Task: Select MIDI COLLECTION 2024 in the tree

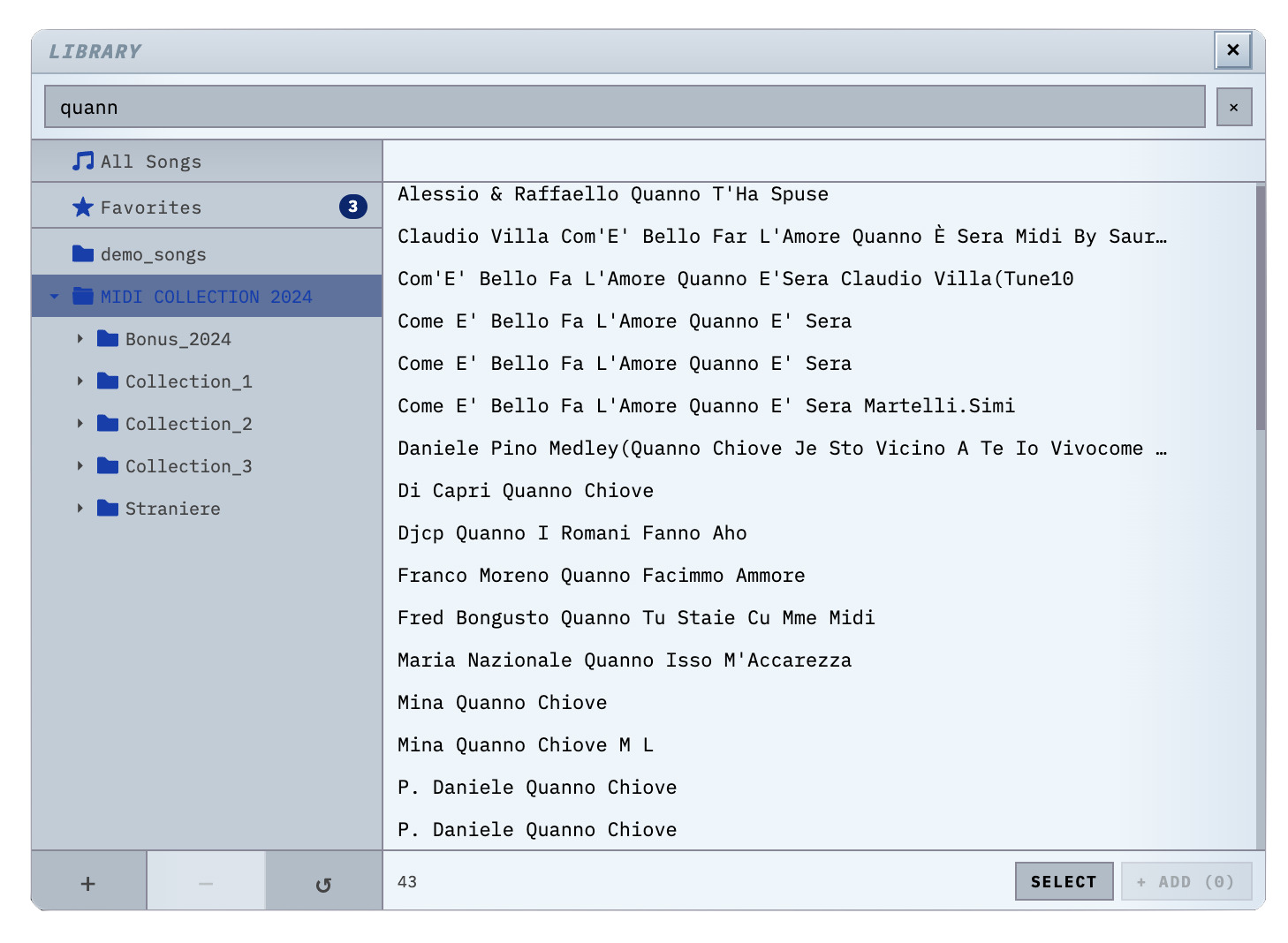Action: pyautogui.click(x=207, y=296)
